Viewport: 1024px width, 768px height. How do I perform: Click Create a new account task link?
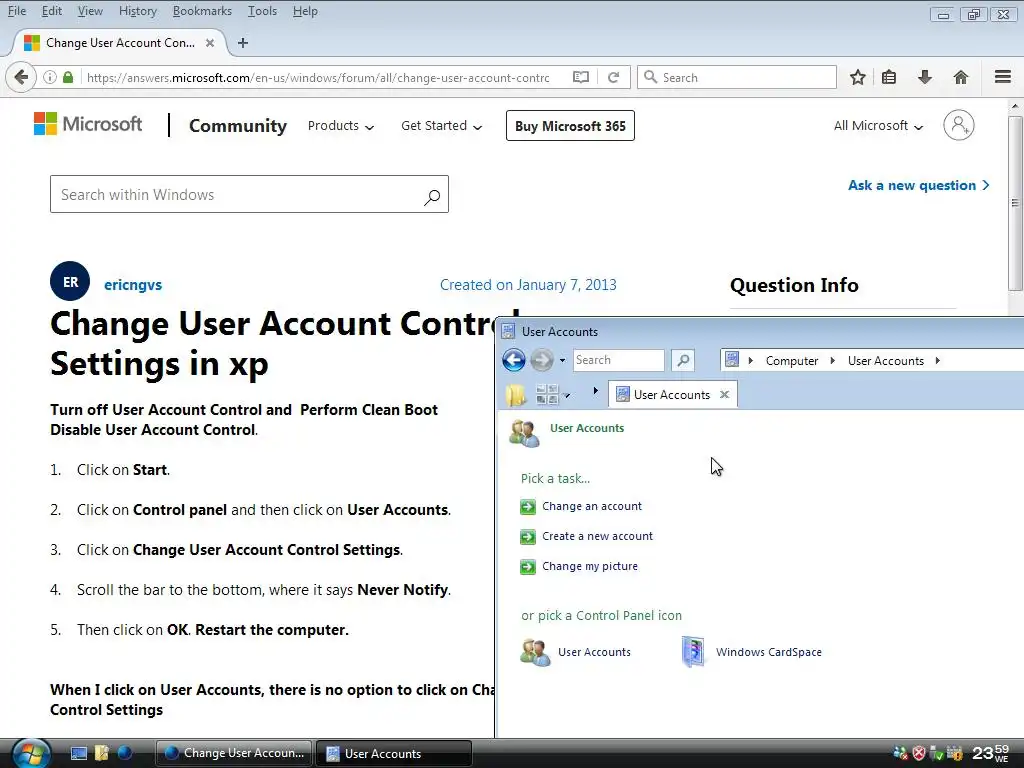click(598, 536)
